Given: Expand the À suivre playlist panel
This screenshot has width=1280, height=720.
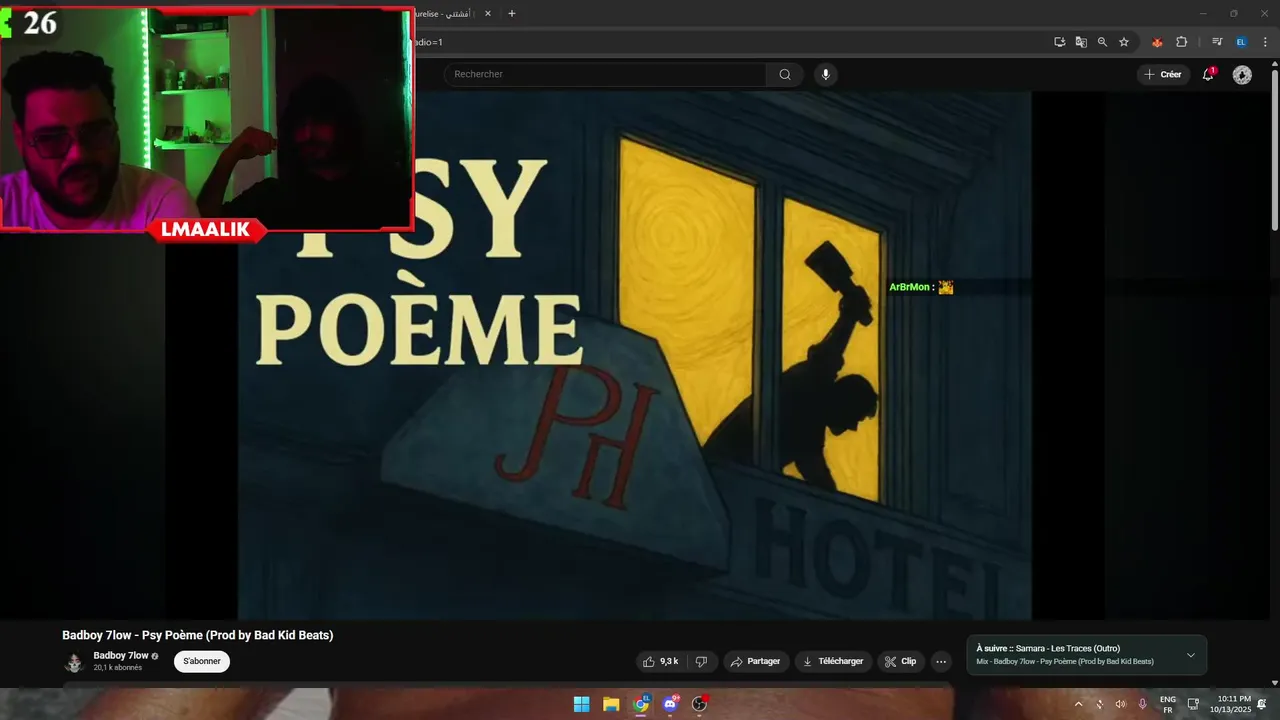Looking at the screenshot, I should [x=1190, y=655].
